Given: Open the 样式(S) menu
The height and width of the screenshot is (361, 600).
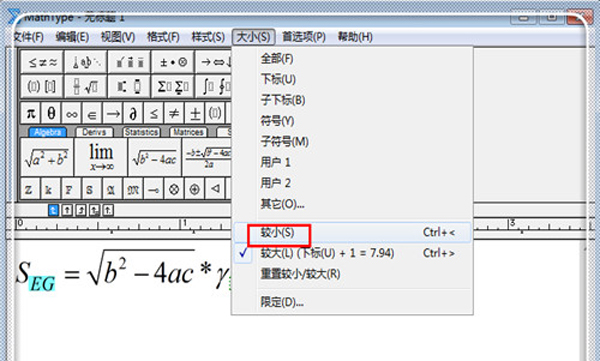Looking at the screenshot, I should (x=208, y=37).
